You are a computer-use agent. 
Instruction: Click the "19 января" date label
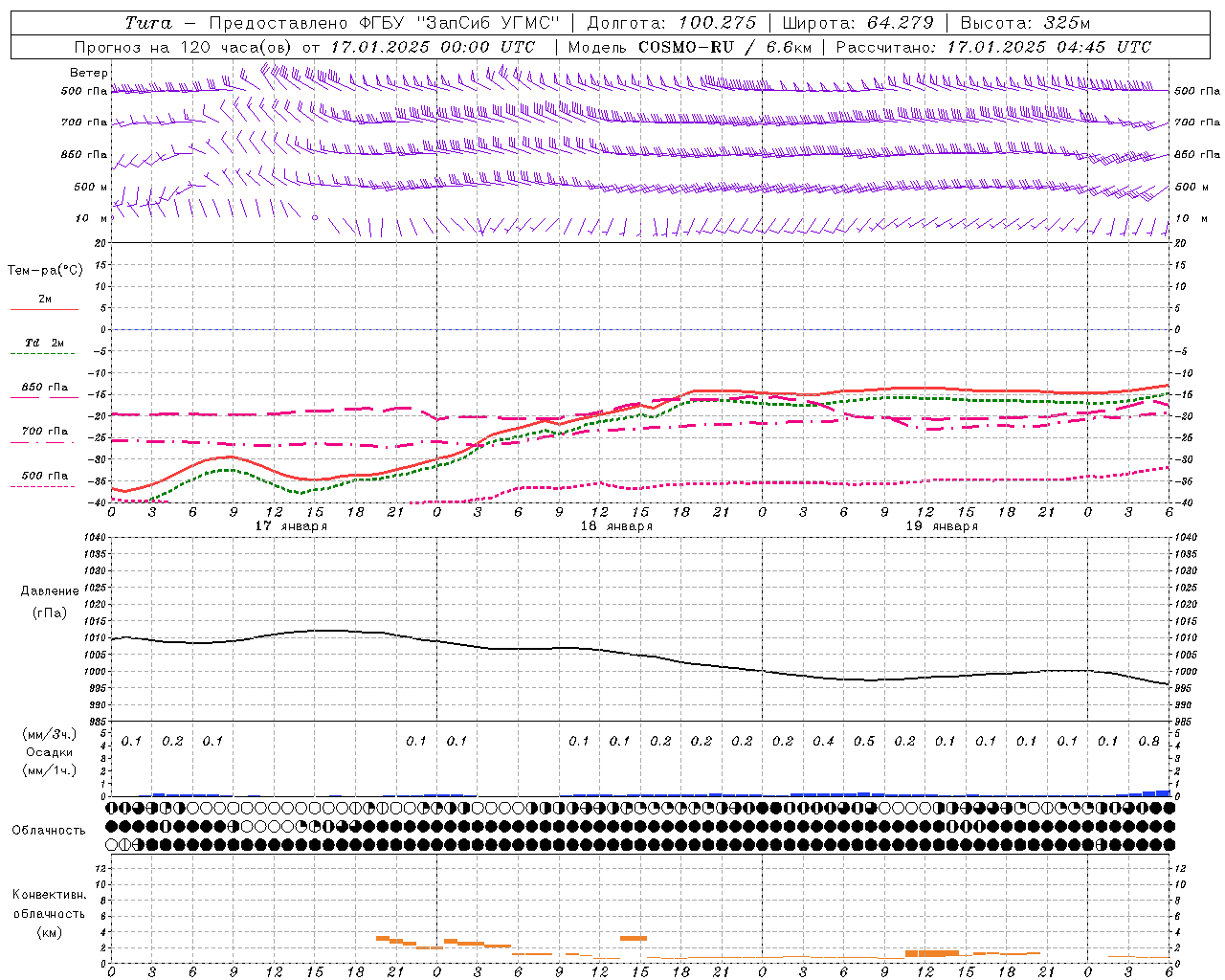point(942,526)
